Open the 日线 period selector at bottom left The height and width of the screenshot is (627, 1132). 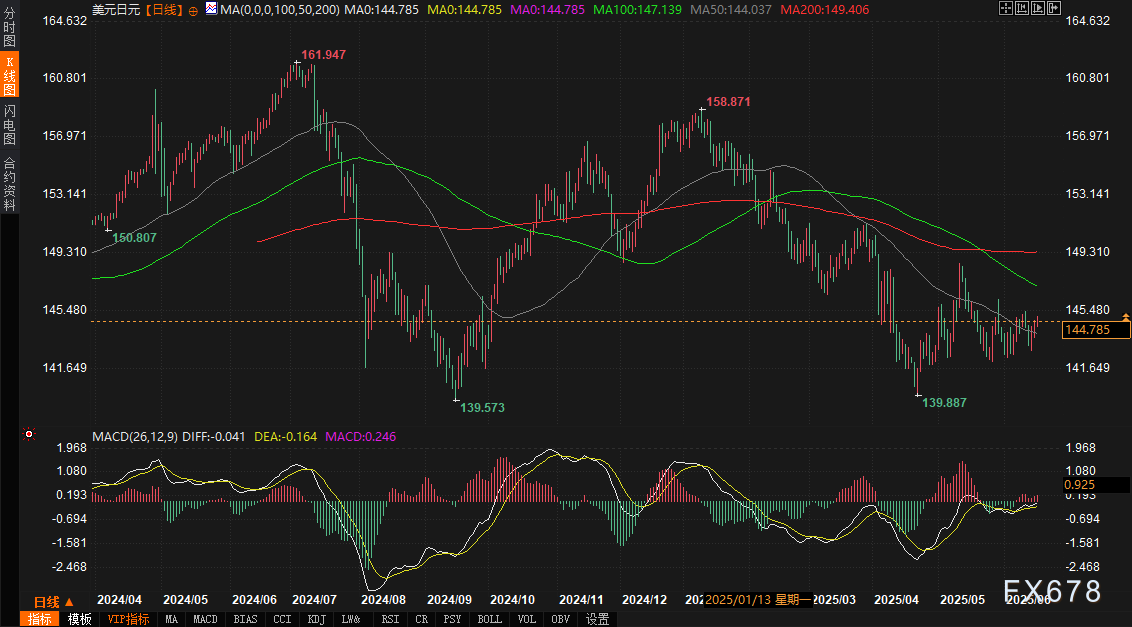point(53,602)
